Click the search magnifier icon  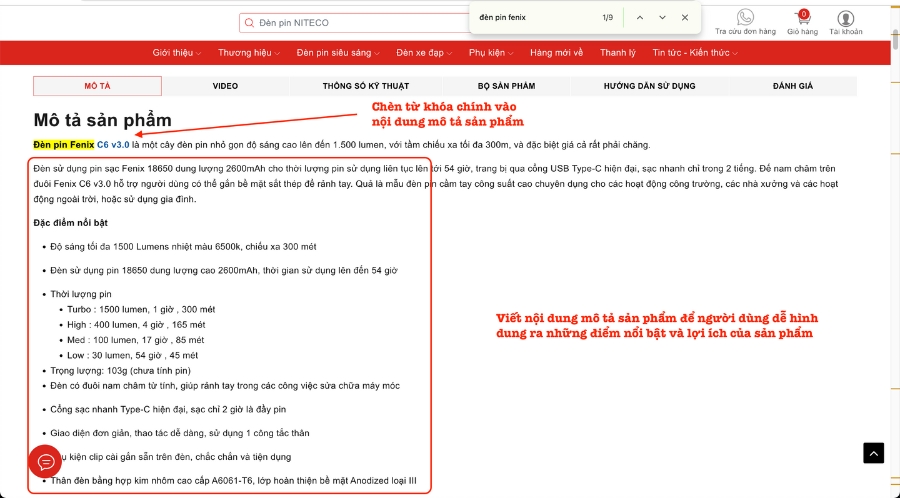(x=249, y=23)
